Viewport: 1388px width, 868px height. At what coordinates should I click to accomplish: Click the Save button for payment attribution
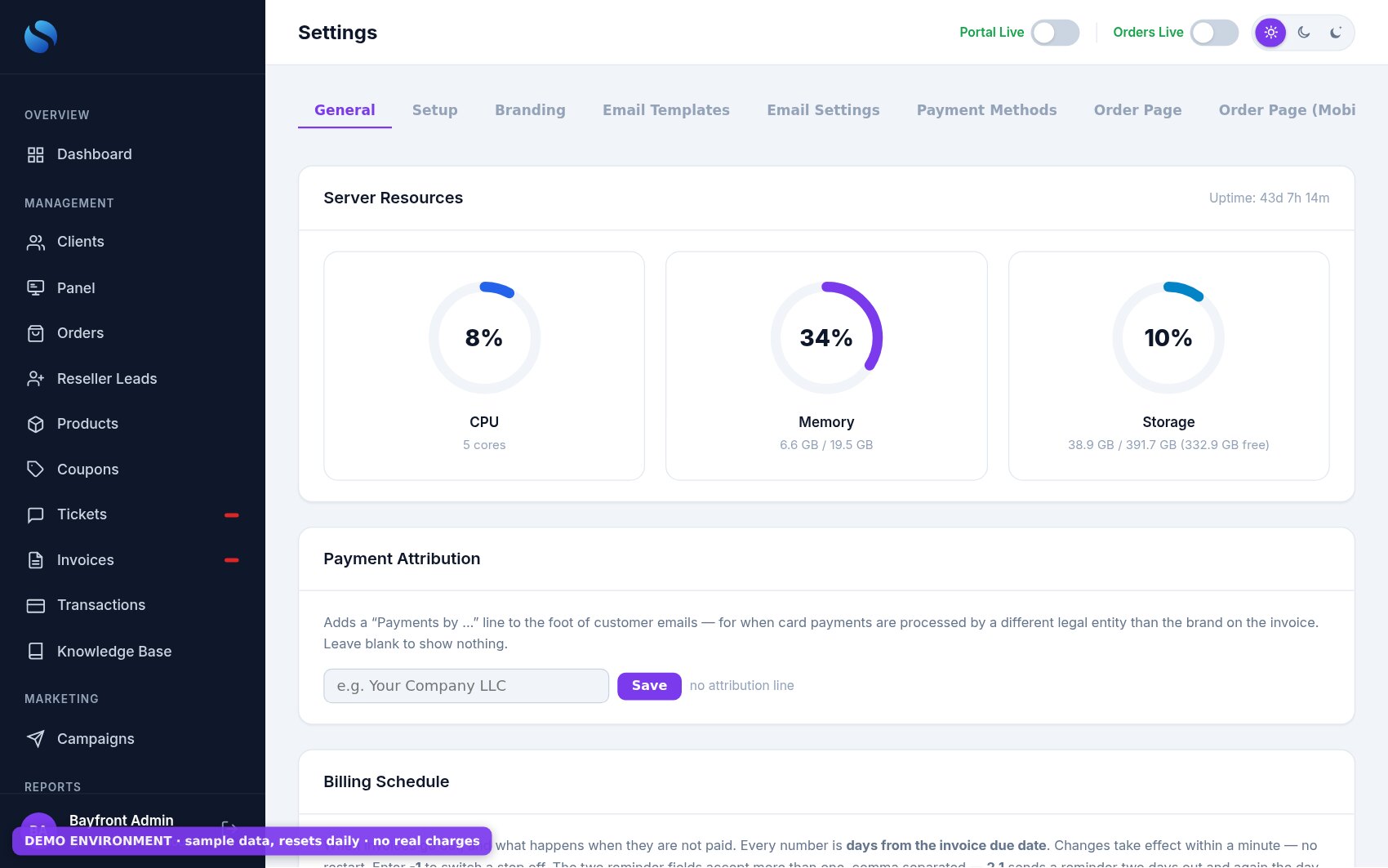click(649, 686)
